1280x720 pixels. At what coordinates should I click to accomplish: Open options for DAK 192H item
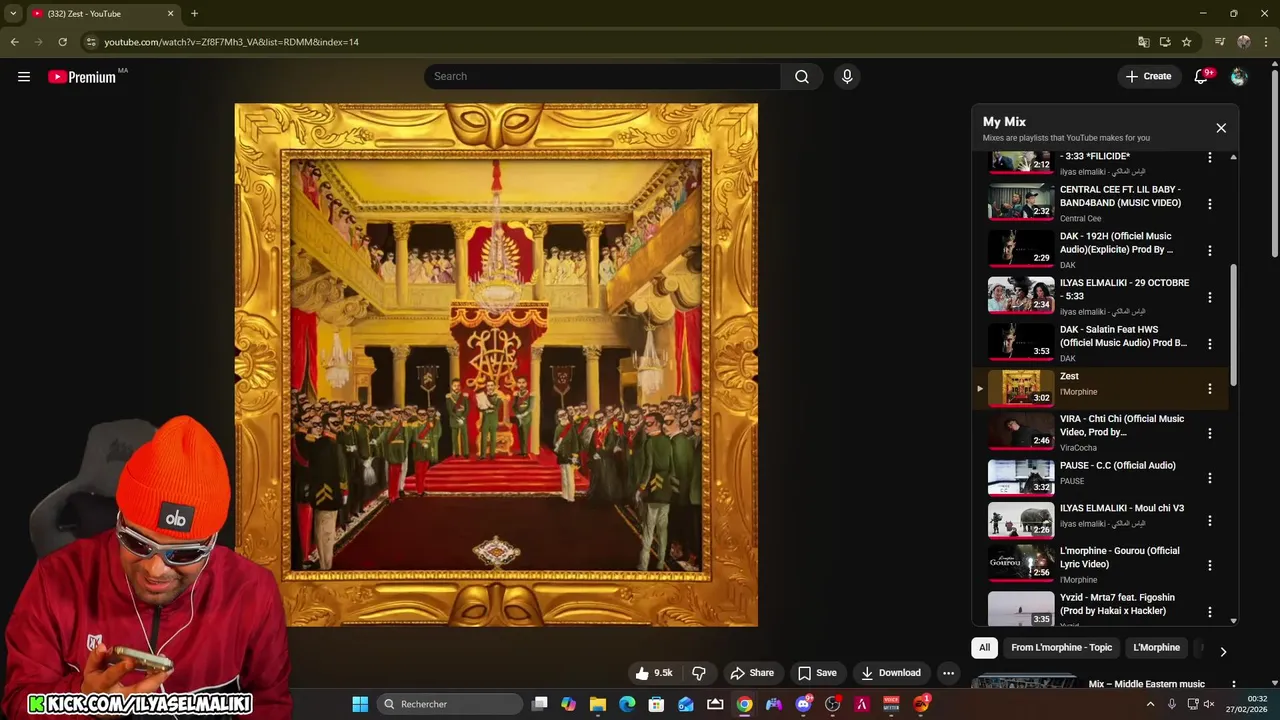[x=1209, y=251]
